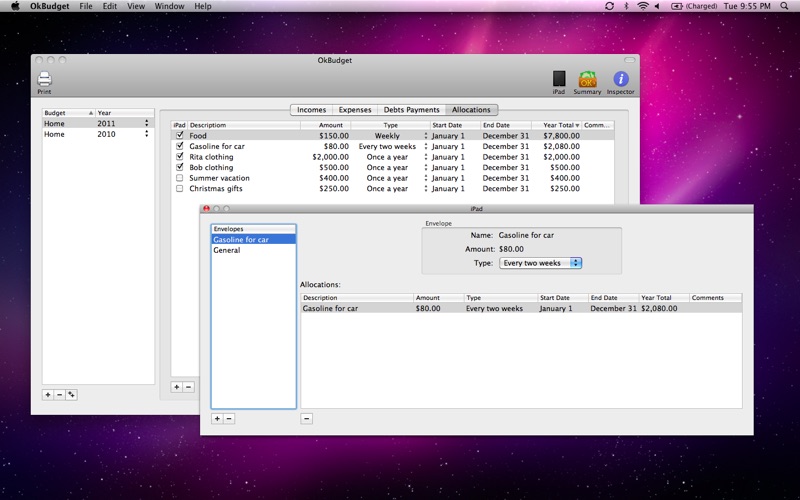Sort by Budget column header
Screen dimensions: 800x500
[x=69, y=113]
